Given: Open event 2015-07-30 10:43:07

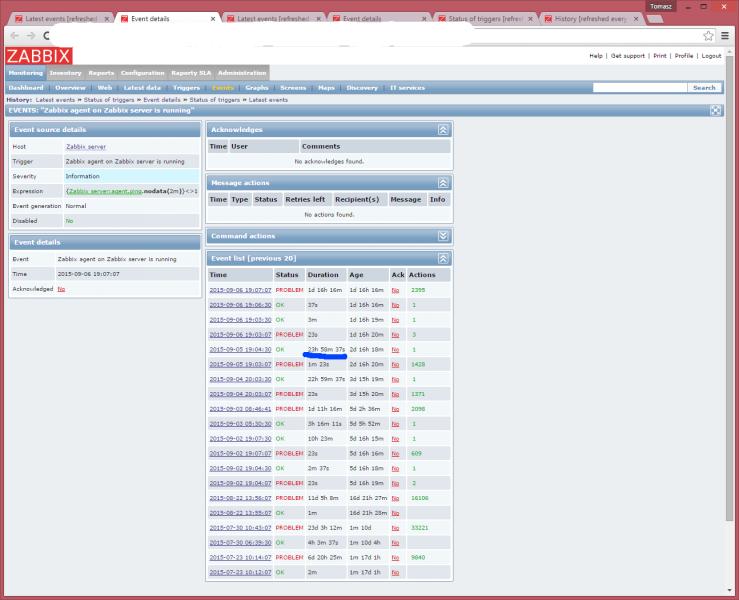Looking at the screenshot, I should pyautogui.click(x=240, y=527).
